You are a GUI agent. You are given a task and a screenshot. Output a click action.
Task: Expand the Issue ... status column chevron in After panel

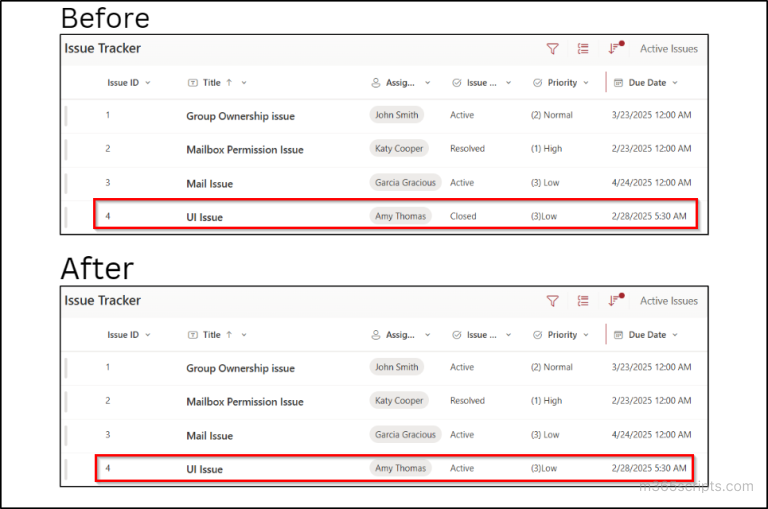coord(508,335)
